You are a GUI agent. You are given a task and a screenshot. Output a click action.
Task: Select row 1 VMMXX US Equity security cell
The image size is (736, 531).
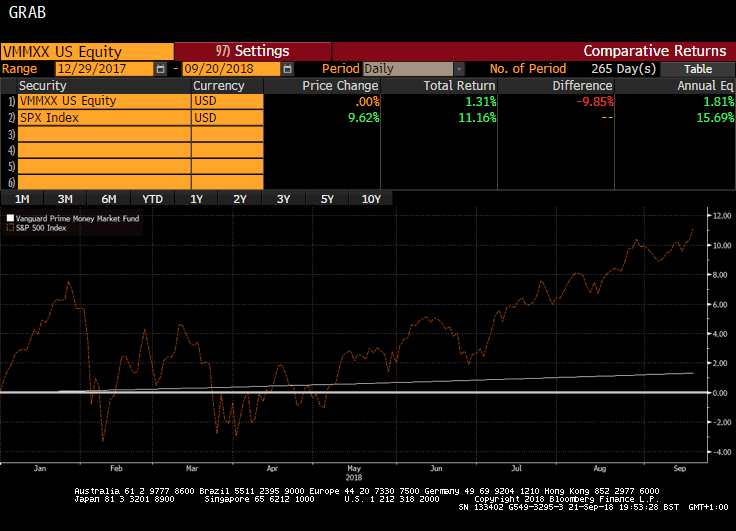(104, 101)
